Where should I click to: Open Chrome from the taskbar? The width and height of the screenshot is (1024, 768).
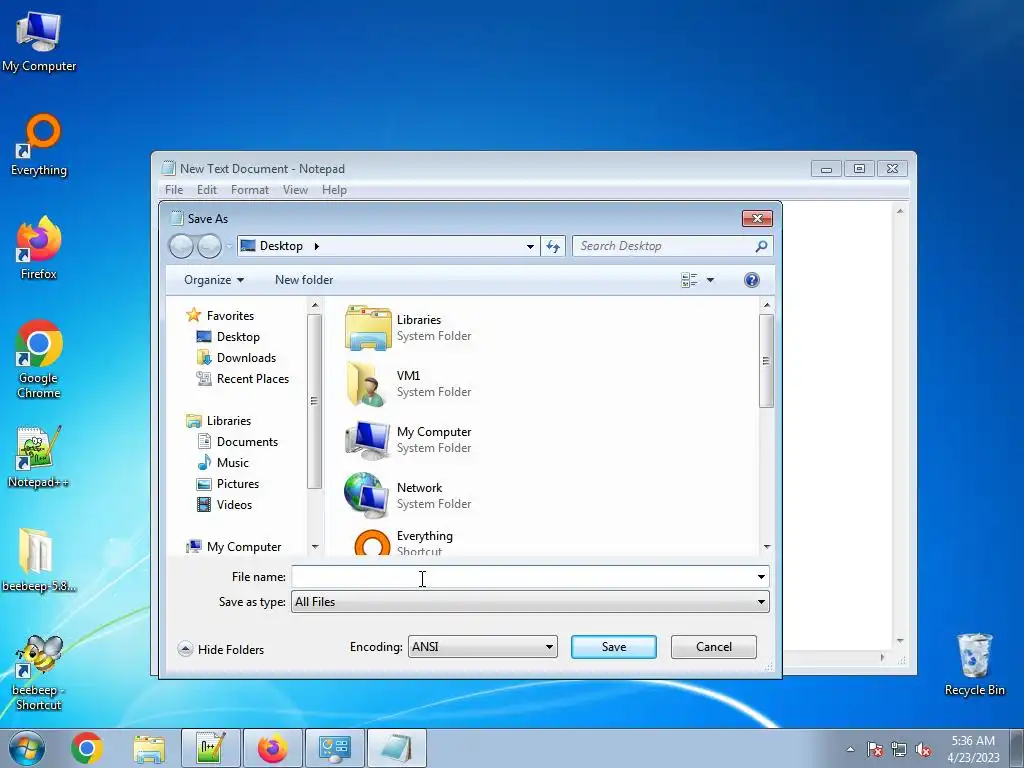[x=87, y=748]
